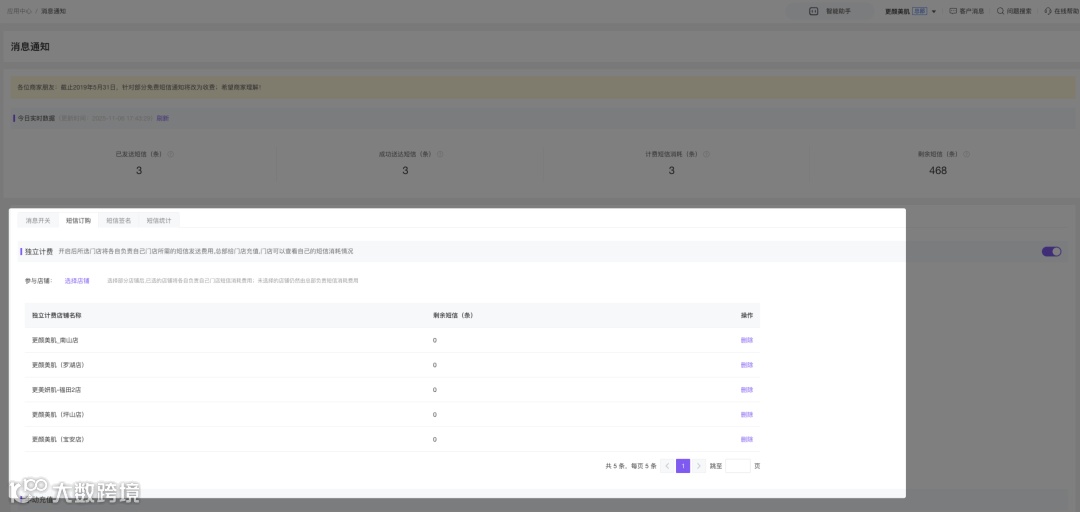
Task: Delete the 更颜美肌（坪山店）row
Action: 747,415
